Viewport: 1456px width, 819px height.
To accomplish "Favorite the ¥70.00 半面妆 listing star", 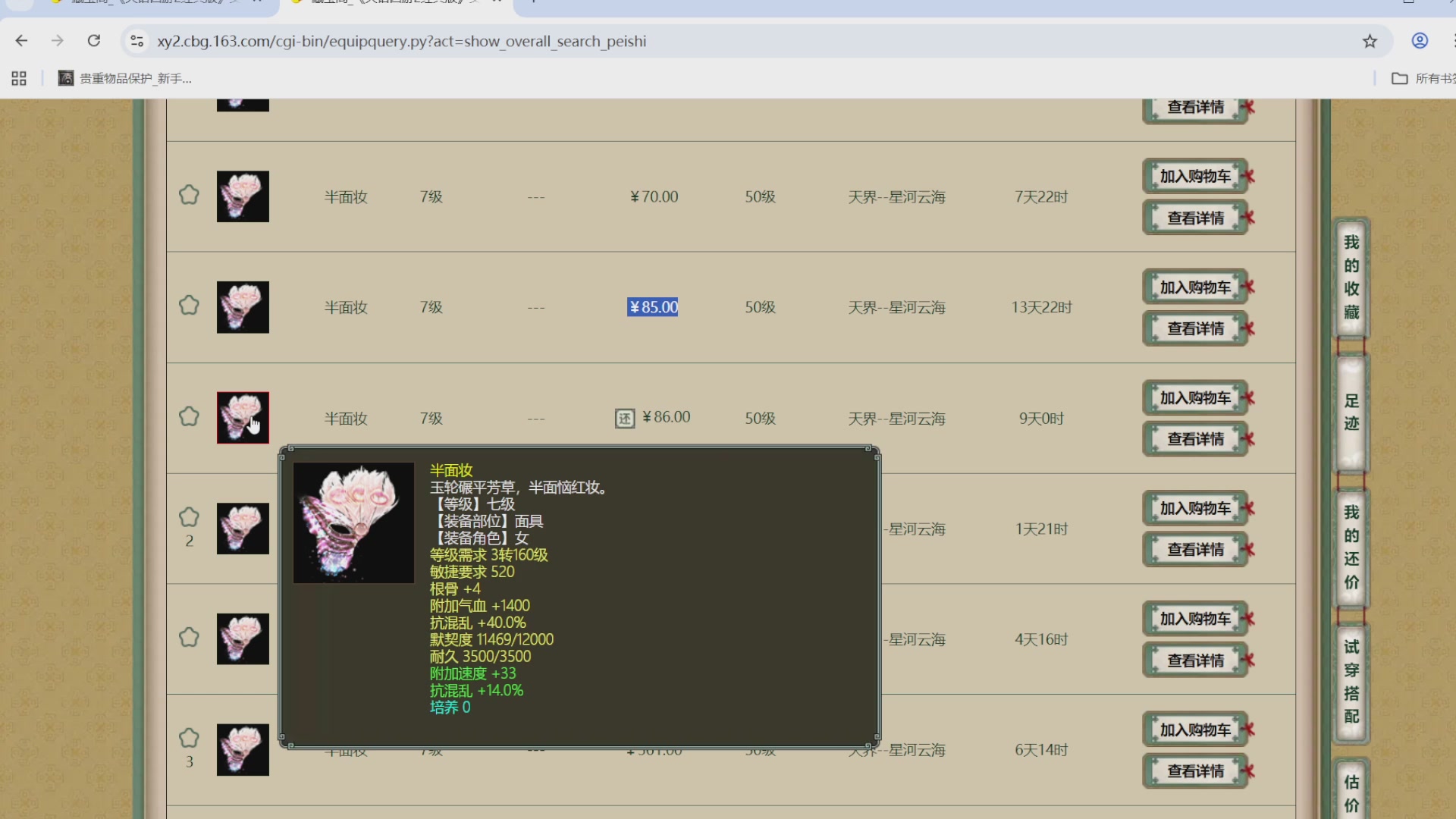I will (x=189, y=195).
